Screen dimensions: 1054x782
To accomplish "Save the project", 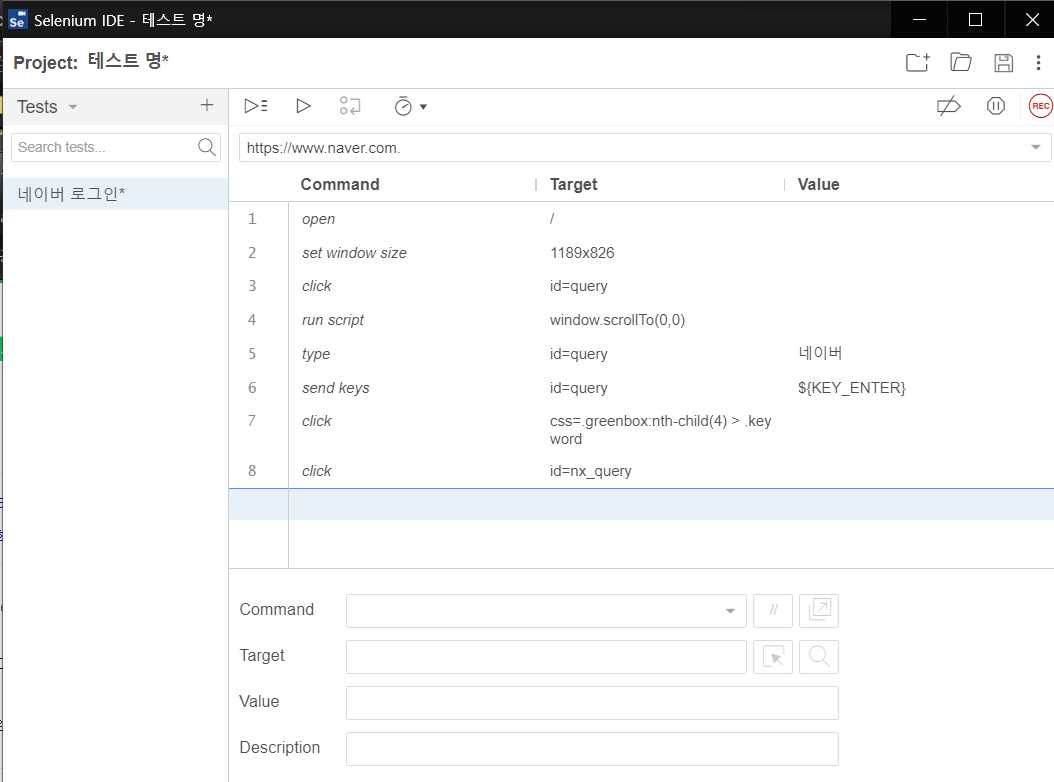I will (1003, 62).
